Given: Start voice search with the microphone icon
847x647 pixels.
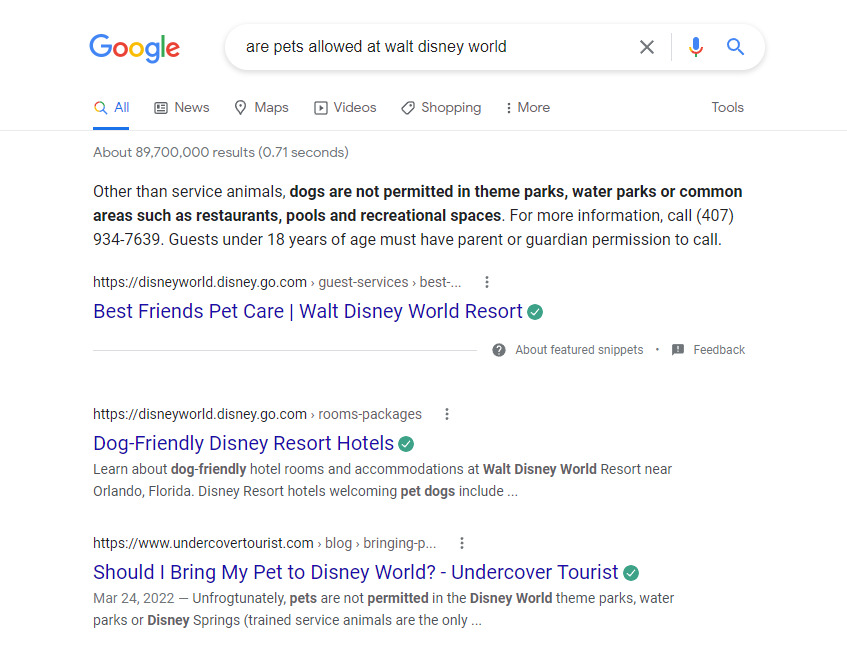Looking at the screenshot, I should pos(696,47).
